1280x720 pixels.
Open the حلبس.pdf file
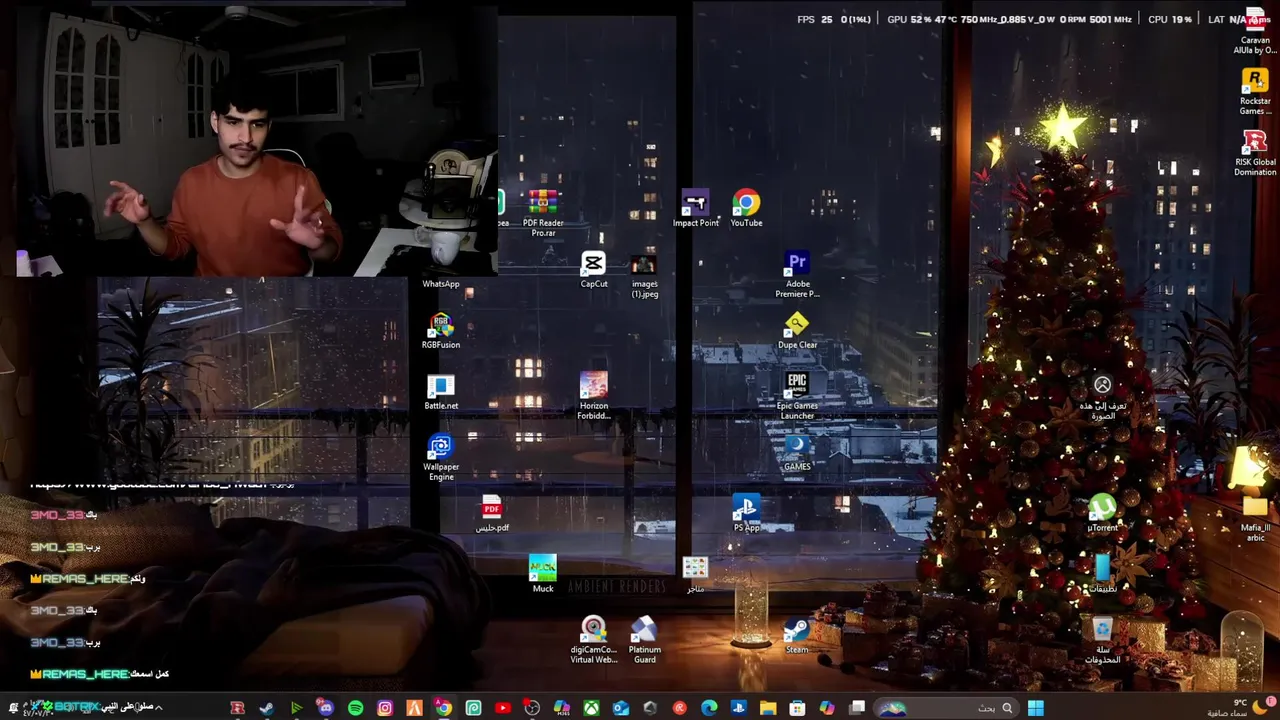click(x=492, y=514)
